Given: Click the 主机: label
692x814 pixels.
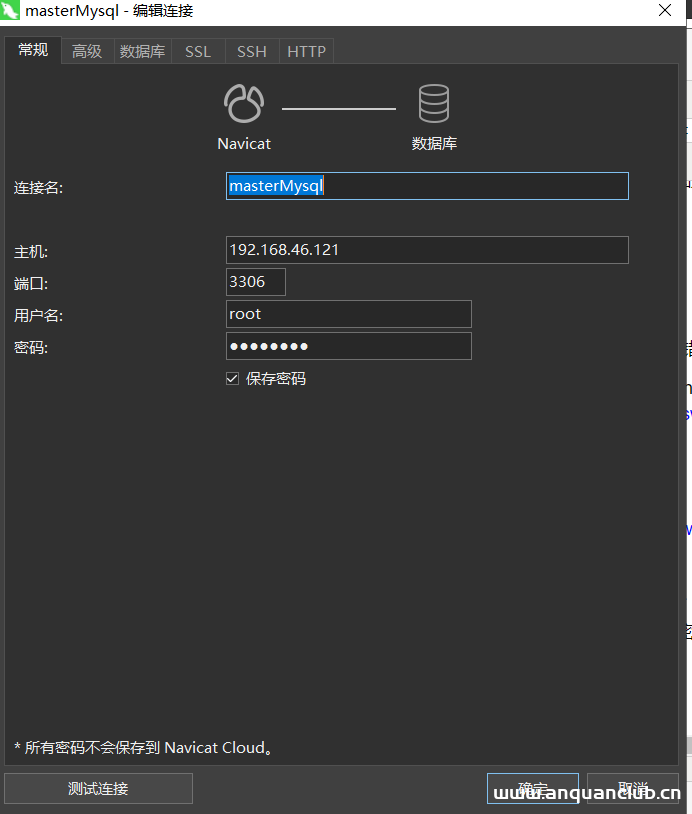Looking at the screenshot, I should coord(31,252).
